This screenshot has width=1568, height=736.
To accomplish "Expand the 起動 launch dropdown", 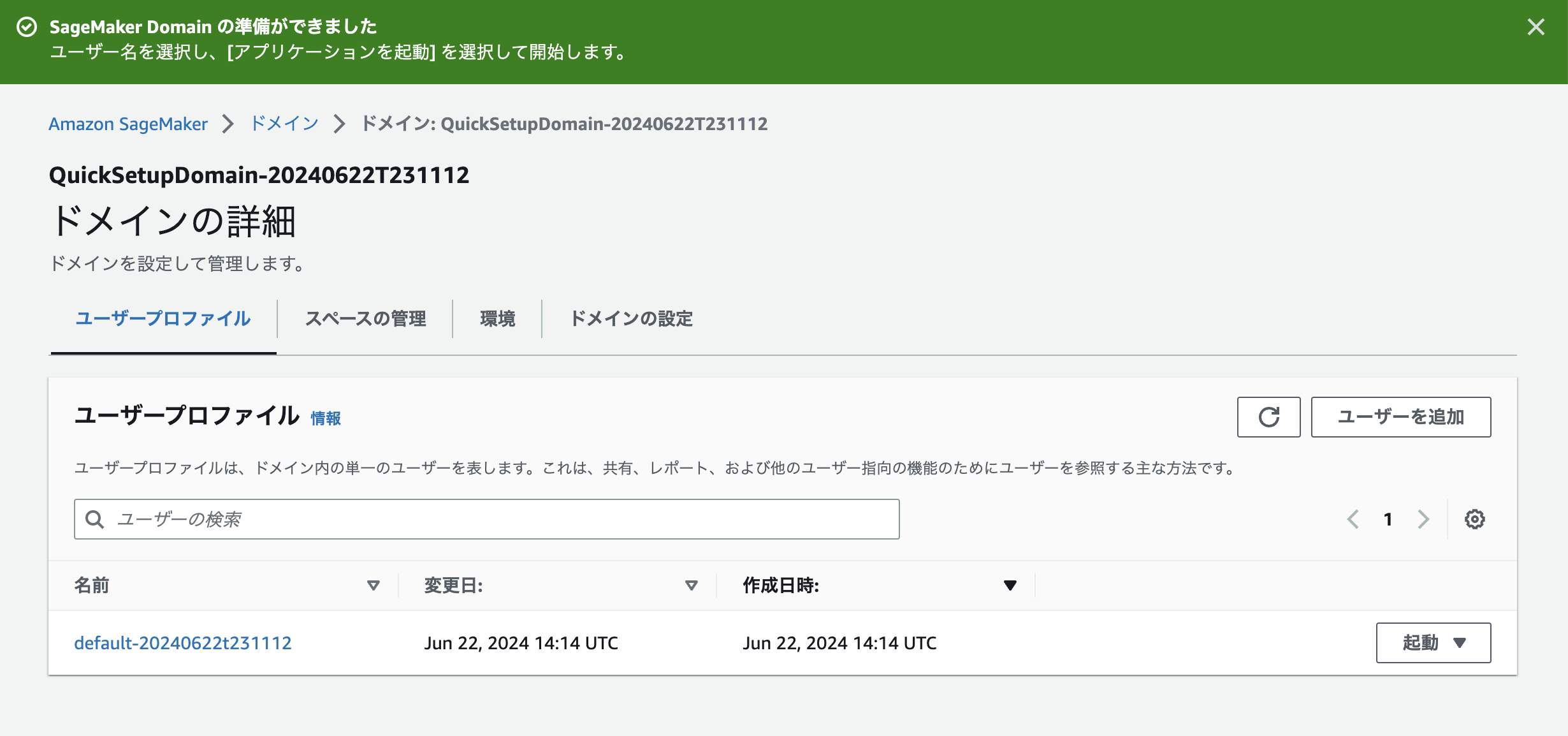I will [x=1433, y=643].
